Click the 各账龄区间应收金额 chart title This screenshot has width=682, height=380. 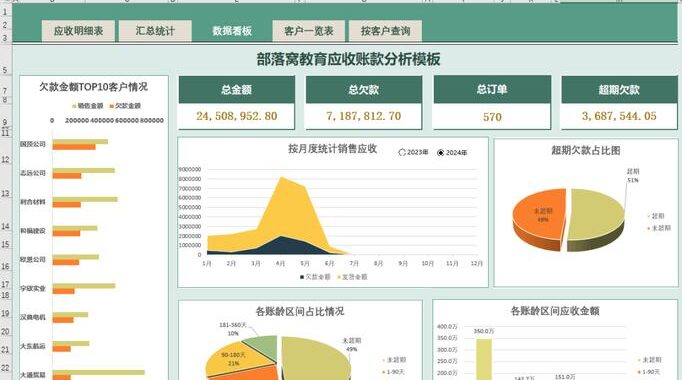pos(555,311)
